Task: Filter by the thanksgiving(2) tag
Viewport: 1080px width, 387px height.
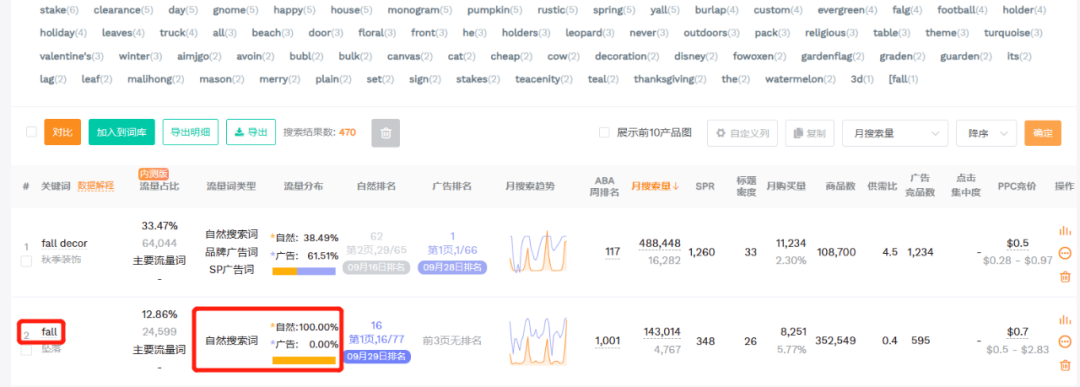Action: click(670, 79)
